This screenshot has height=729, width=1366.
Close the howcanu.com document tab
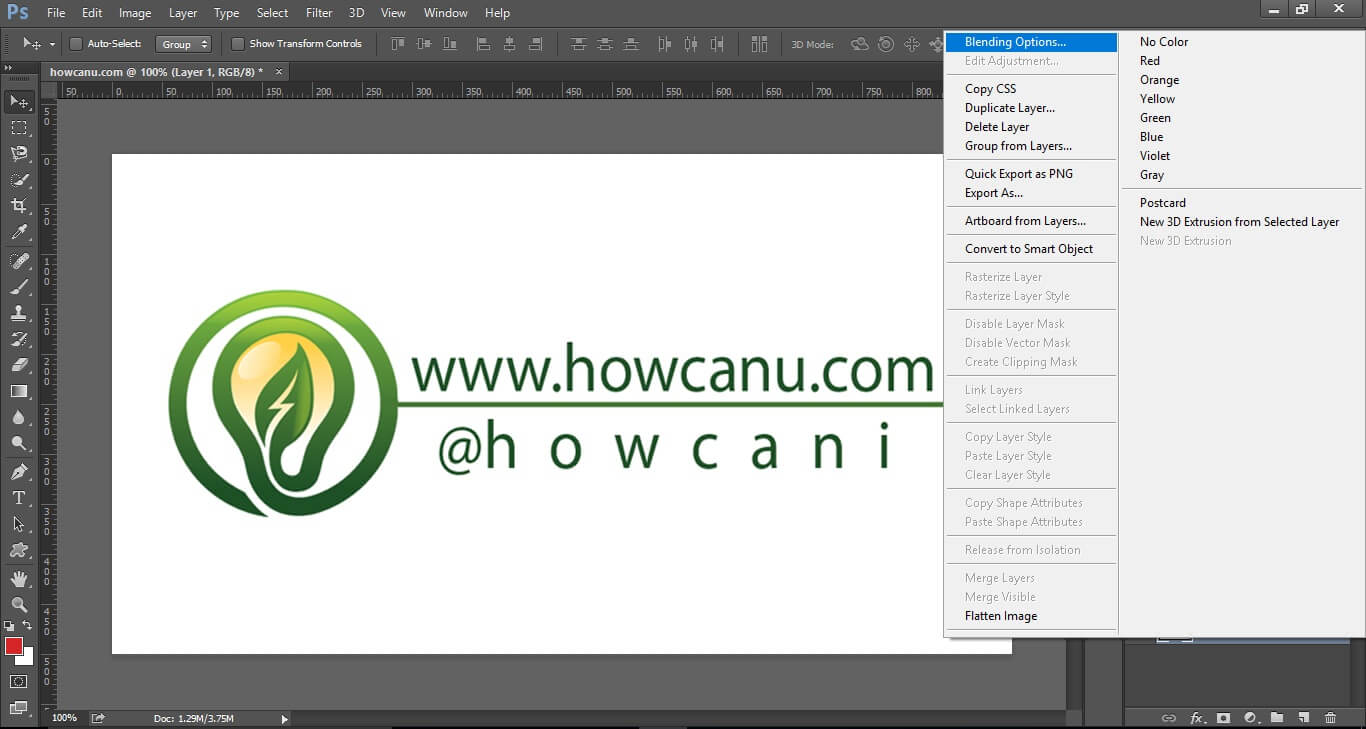[x=279, y=71]
